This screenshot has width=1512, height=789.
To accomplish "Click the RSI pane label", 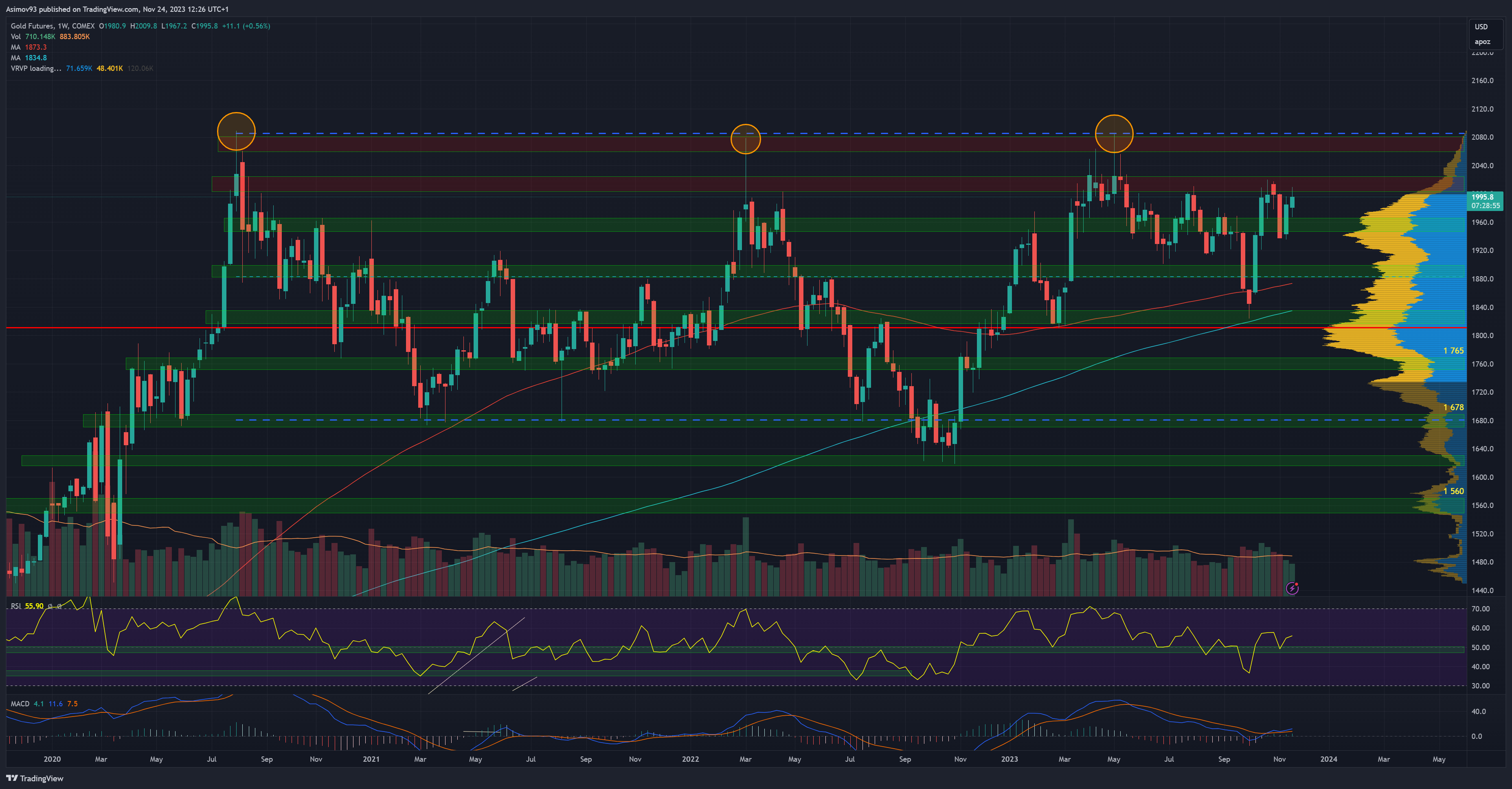I will 16,606.
